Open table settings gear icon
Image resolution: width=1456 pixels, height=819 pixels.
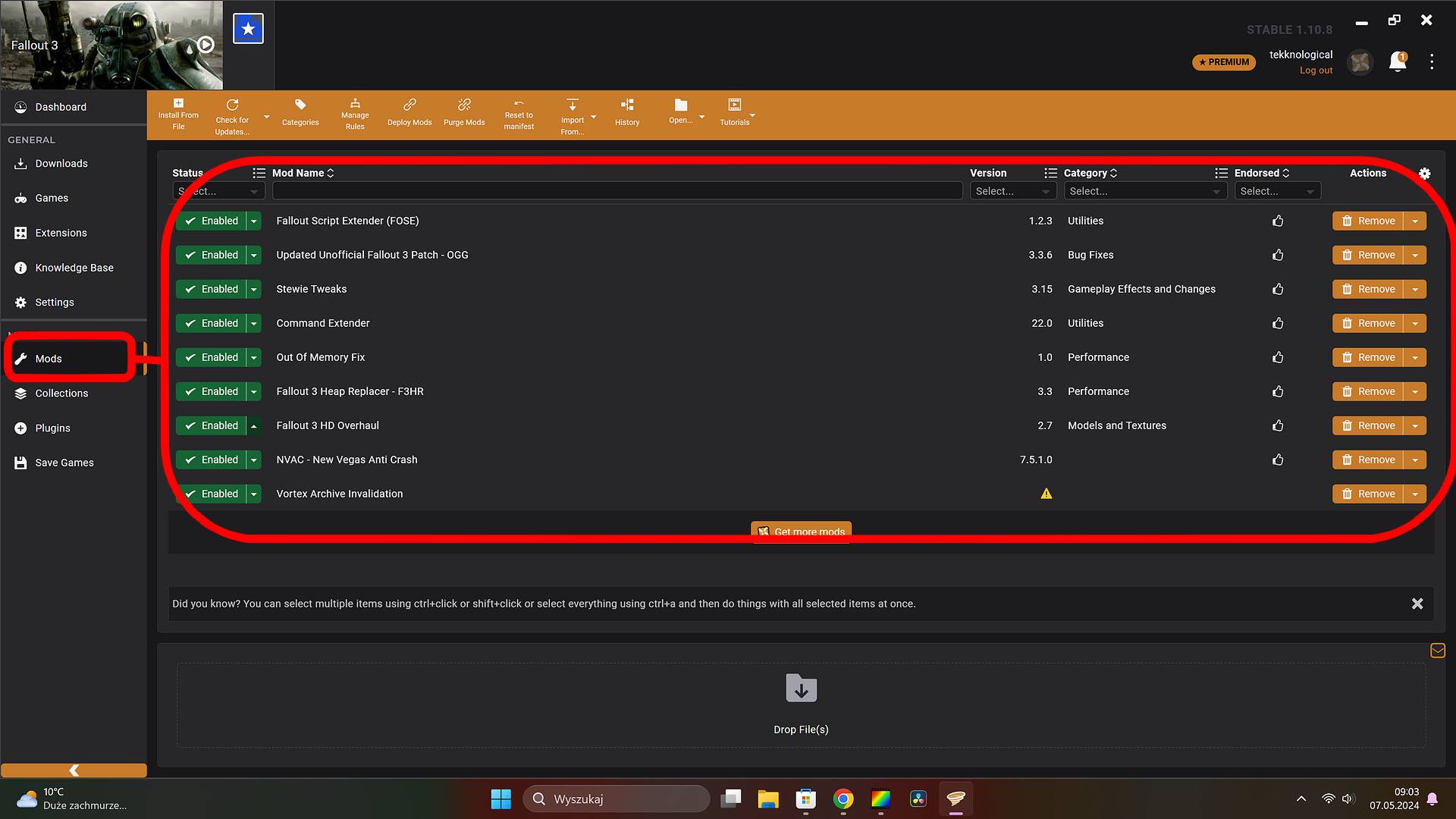coord(1425,174)
